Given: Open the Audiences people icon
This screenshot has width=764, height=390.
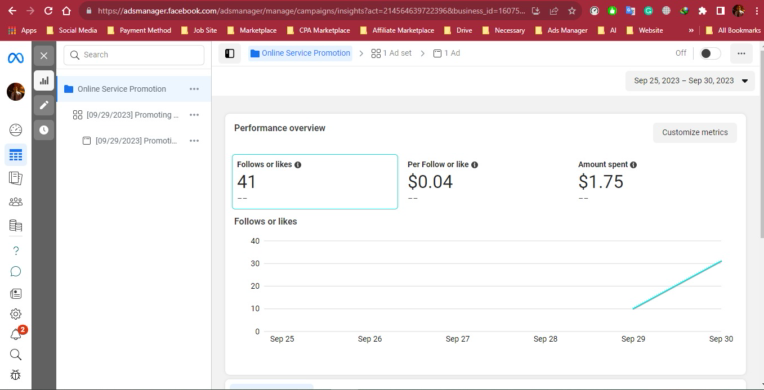Looking at the screenshot, I should 16,202.
